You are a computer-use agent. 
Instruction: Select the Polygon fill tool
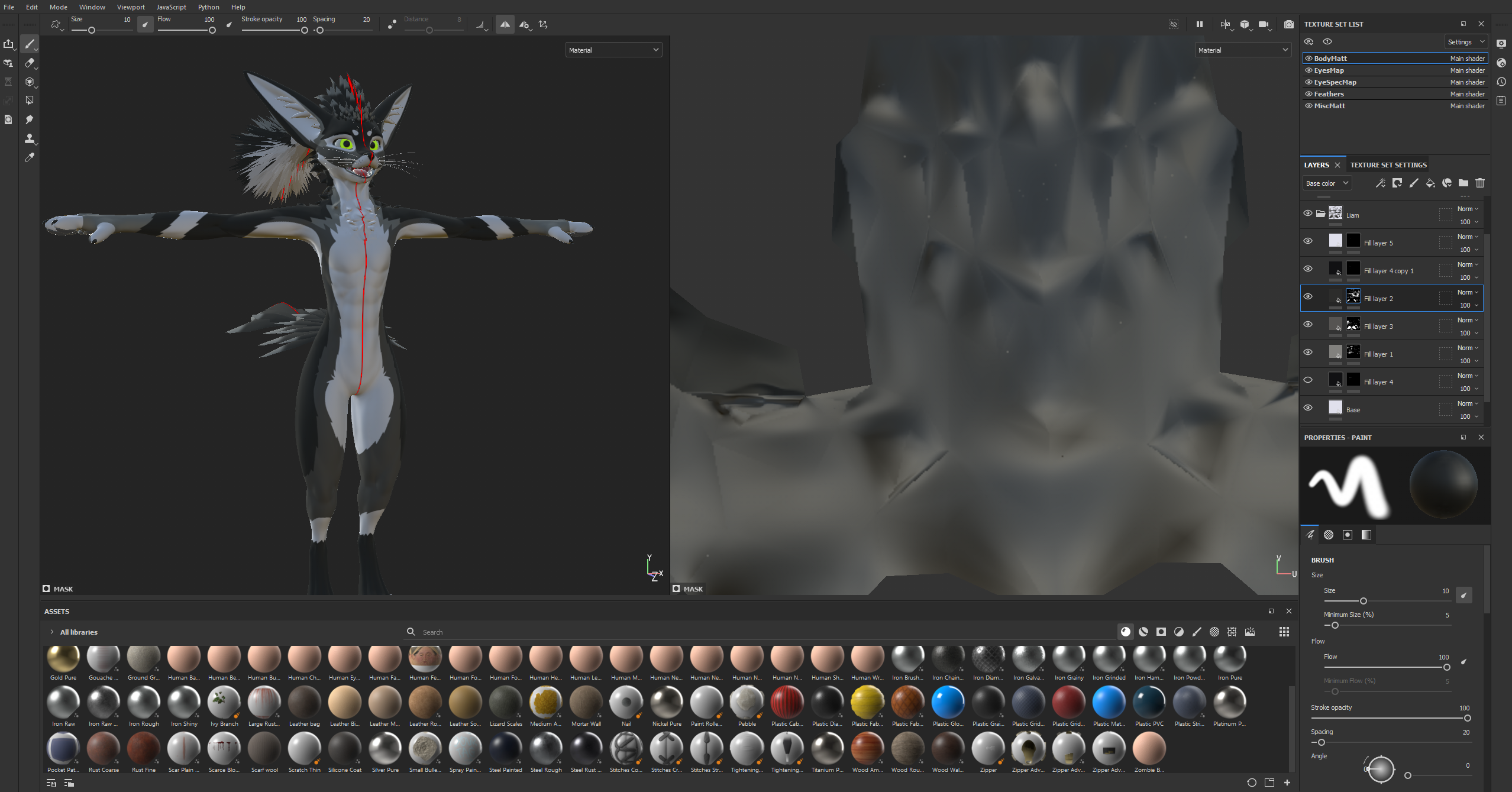29,101
